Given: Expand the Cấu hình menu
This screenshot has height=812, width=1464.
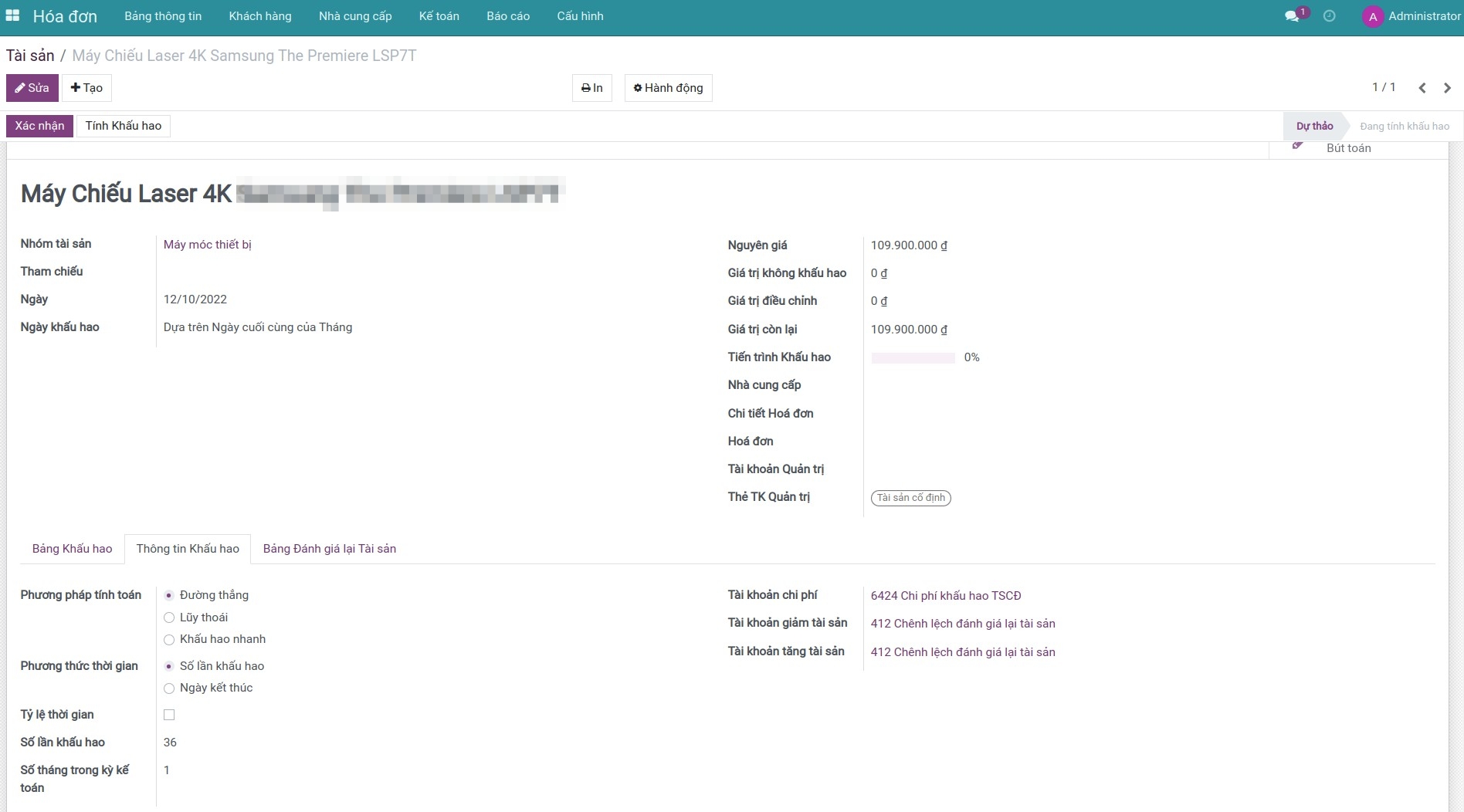Looking at the screenshot, I should pyautogui.click(x=580, y=16).
